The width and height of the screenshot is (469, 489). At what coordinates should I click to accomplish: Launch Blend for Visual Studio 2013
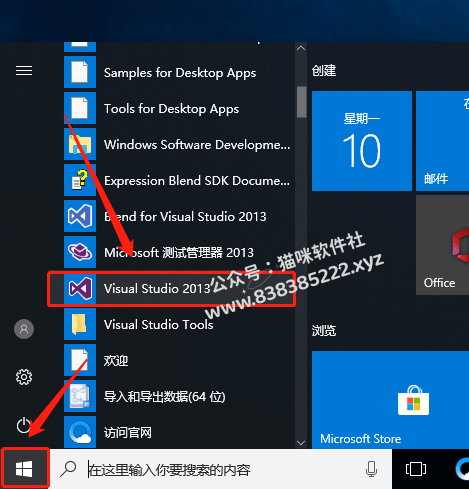(x=179, y=217)
